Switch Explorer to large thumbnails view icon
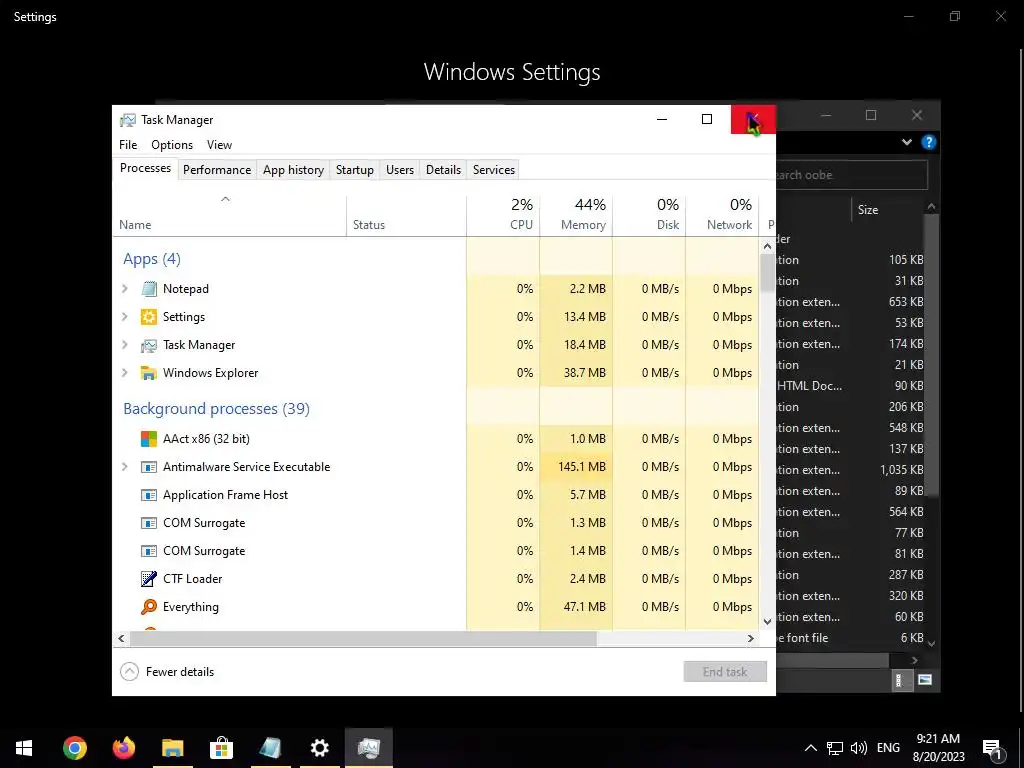Image resolution: width=1024 pixels, height=768 pixels. (925, 680)
